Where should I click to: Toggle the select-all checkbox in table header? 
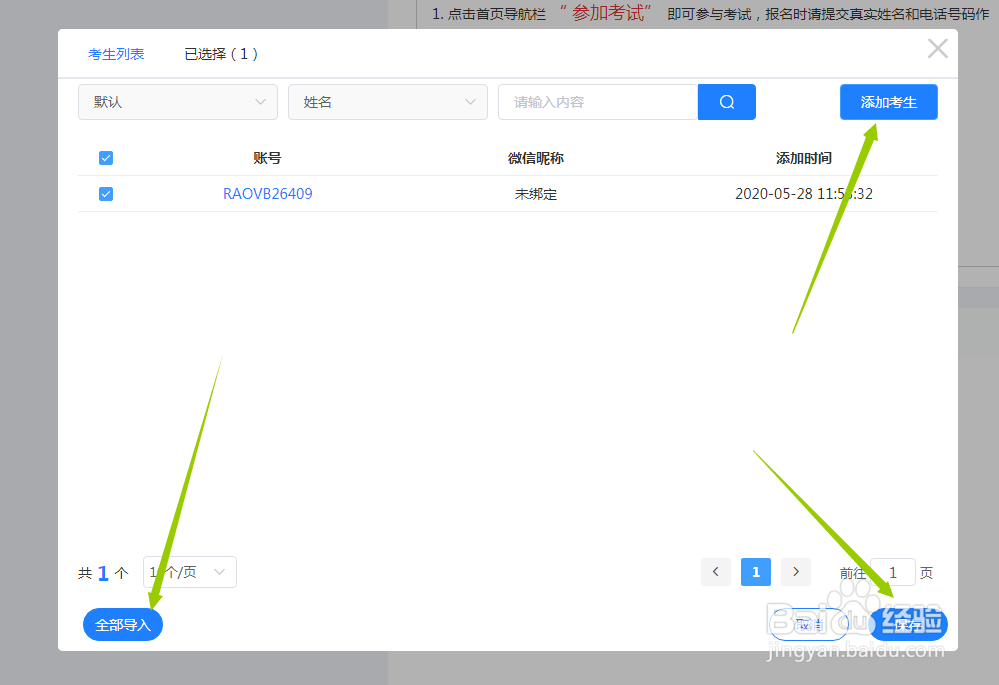[x=105, y=157]
